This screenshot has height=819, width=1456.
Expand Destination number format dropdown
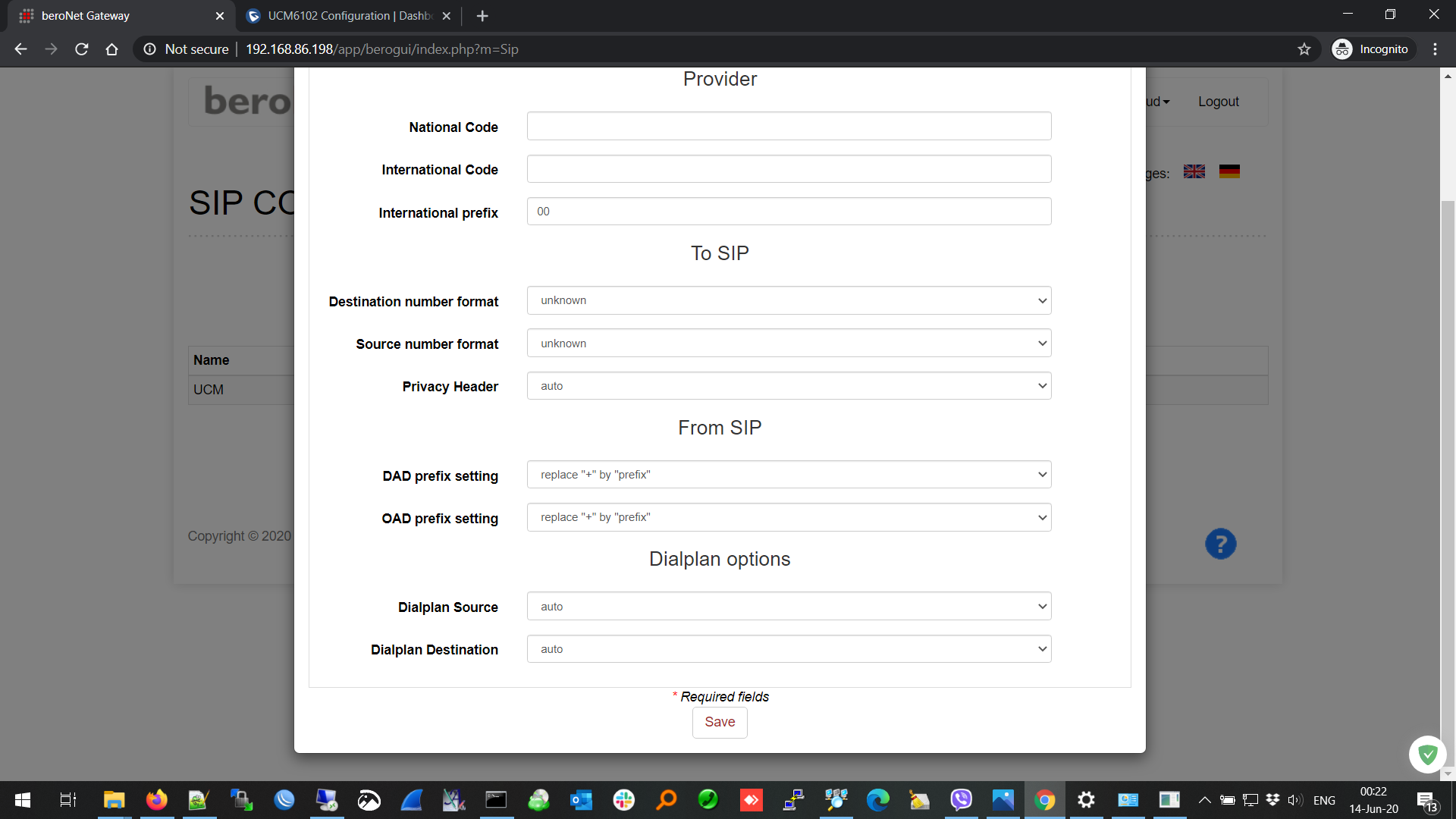click(789, 300)
